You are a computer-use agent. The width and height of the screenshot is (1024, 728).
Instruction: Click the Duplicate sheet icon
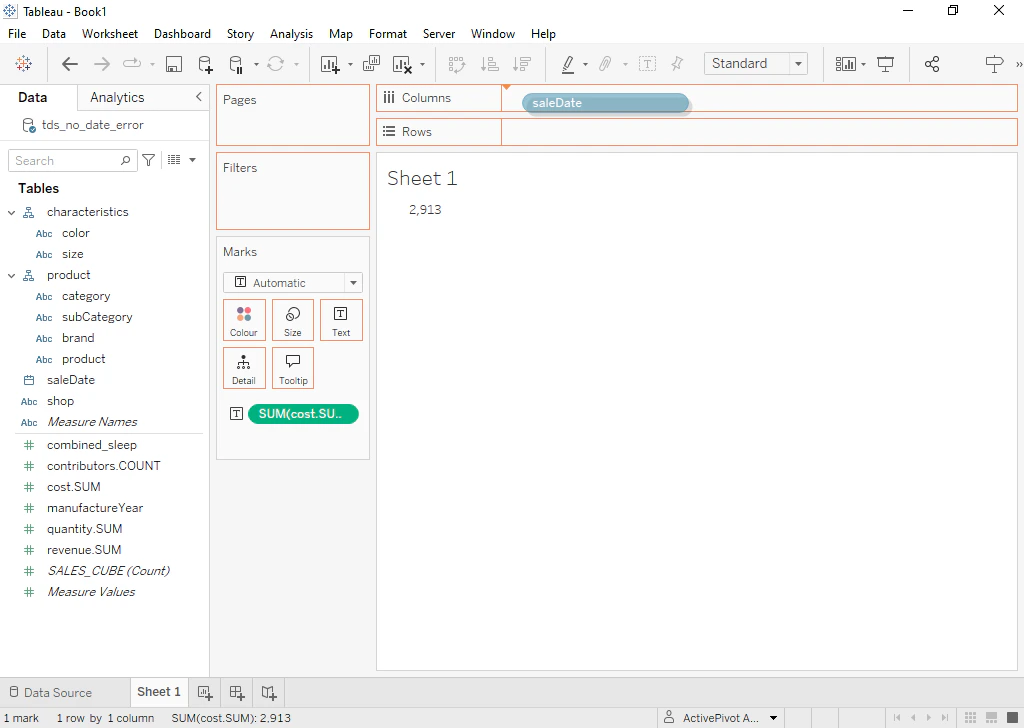371,63
